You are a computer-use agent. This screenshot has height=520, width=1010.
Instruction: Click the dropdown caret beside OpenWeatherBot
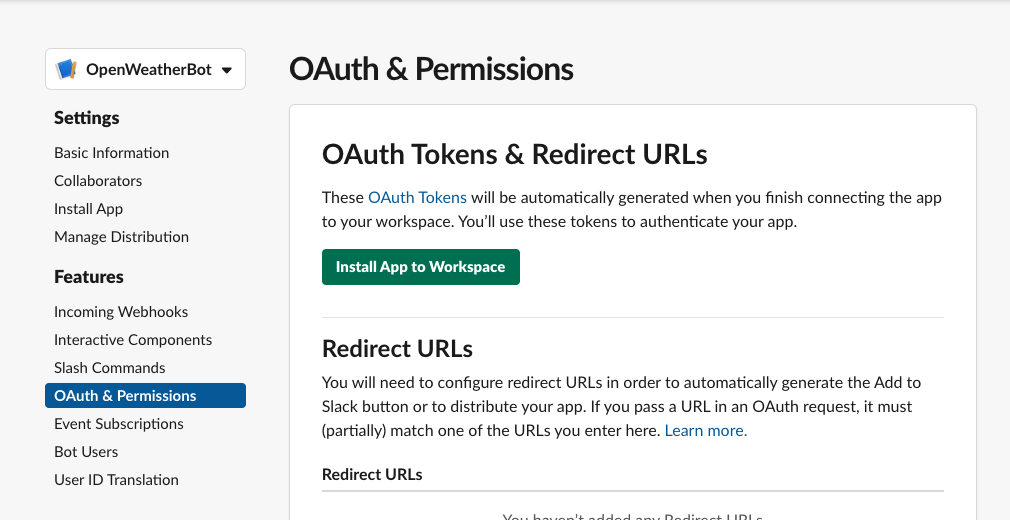[227, 70]
